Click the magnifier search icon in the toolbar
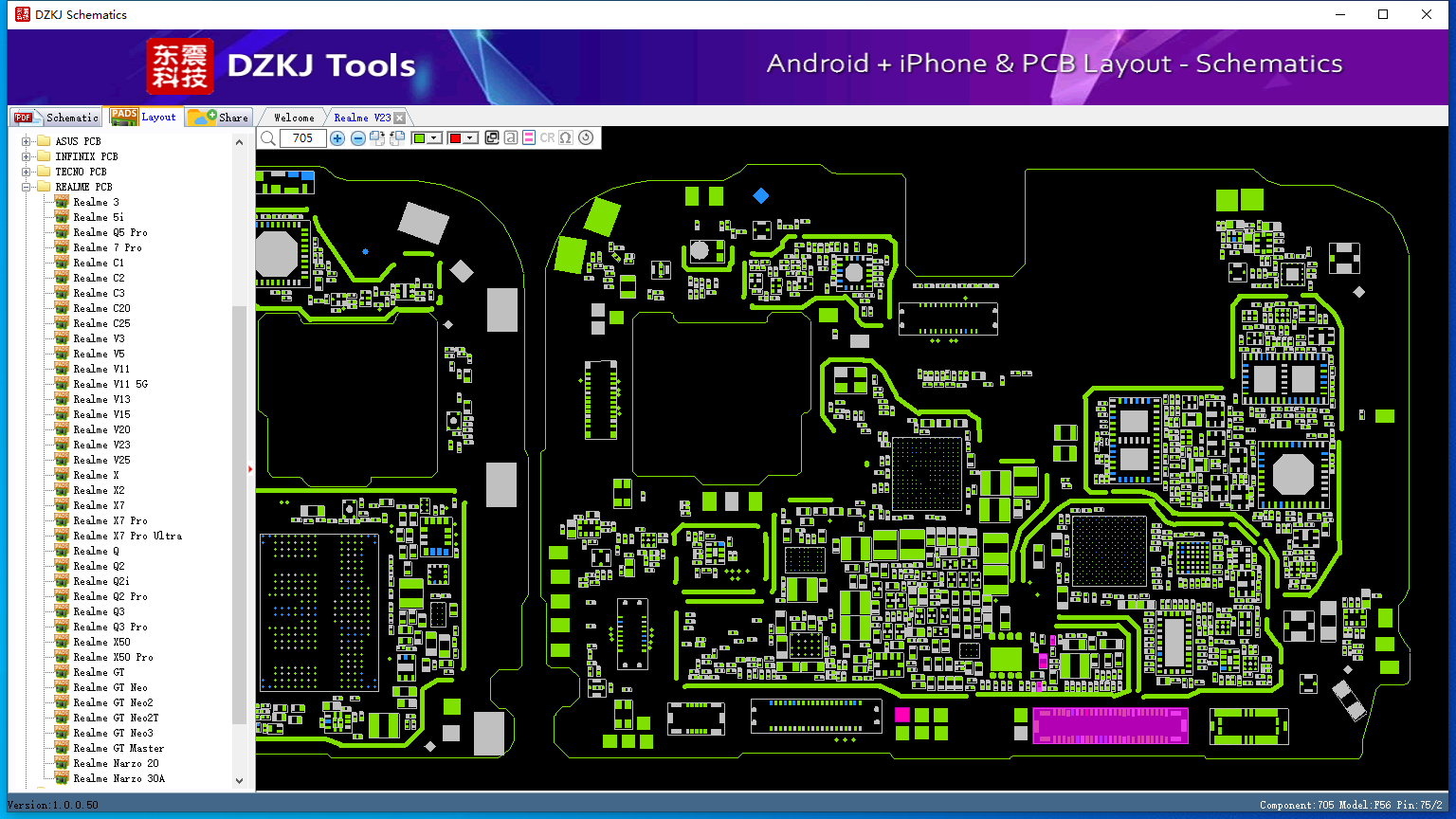 (269, 138)
